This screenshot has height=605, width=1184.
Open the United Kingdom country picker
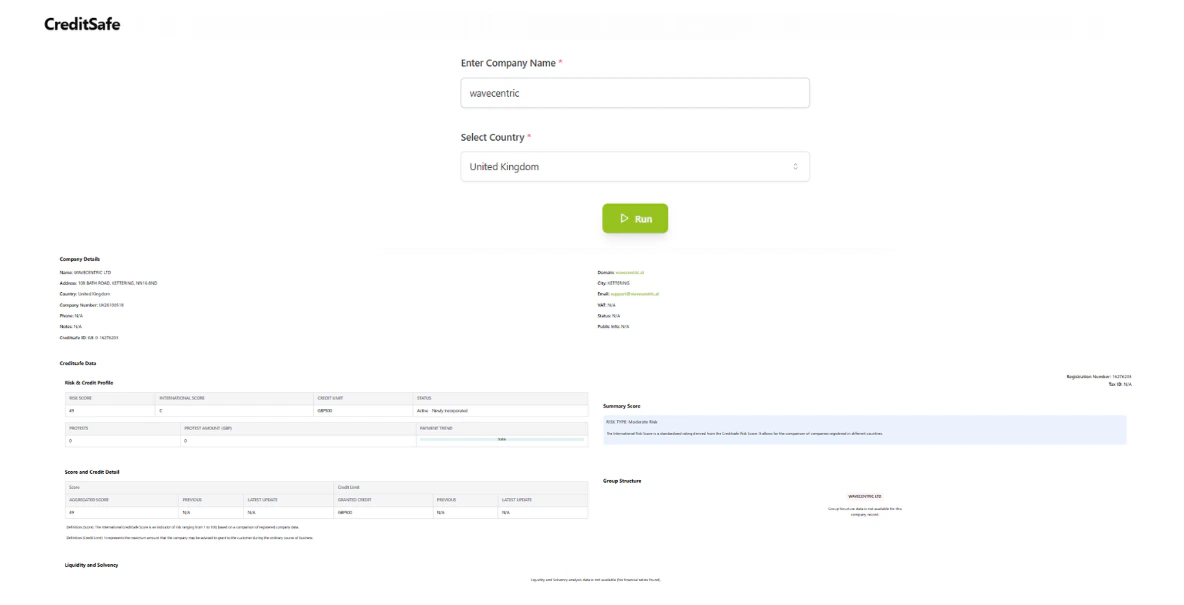[x=635, y=166]
